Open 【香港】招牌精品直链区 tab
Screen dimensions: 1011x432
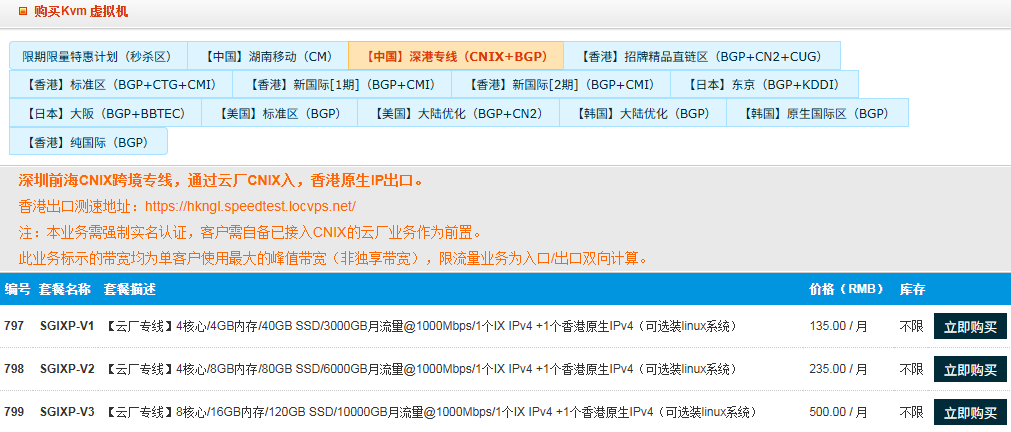(x=702, y=56)
